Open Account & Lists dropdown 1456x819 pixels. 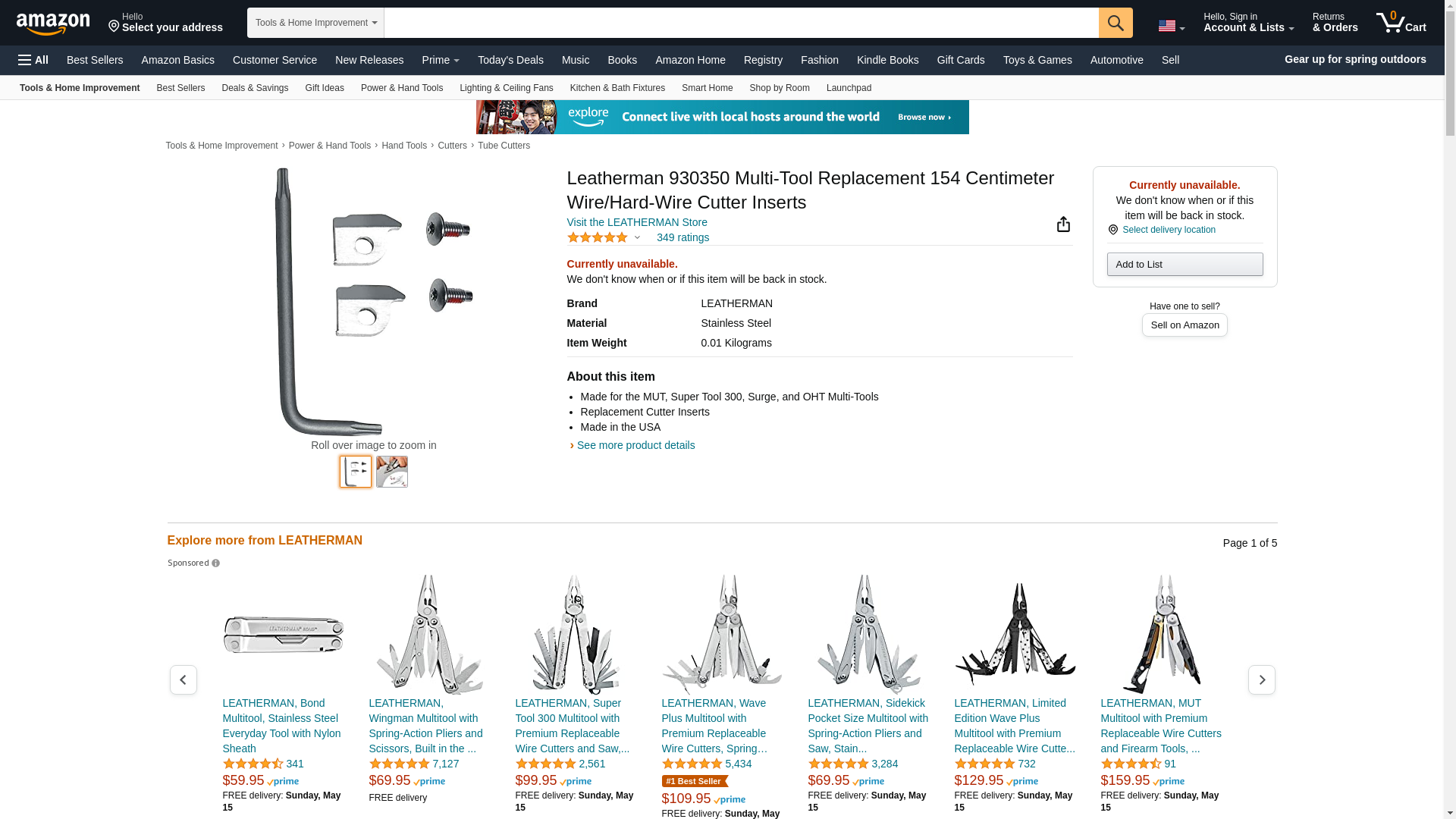(1248, 23)
